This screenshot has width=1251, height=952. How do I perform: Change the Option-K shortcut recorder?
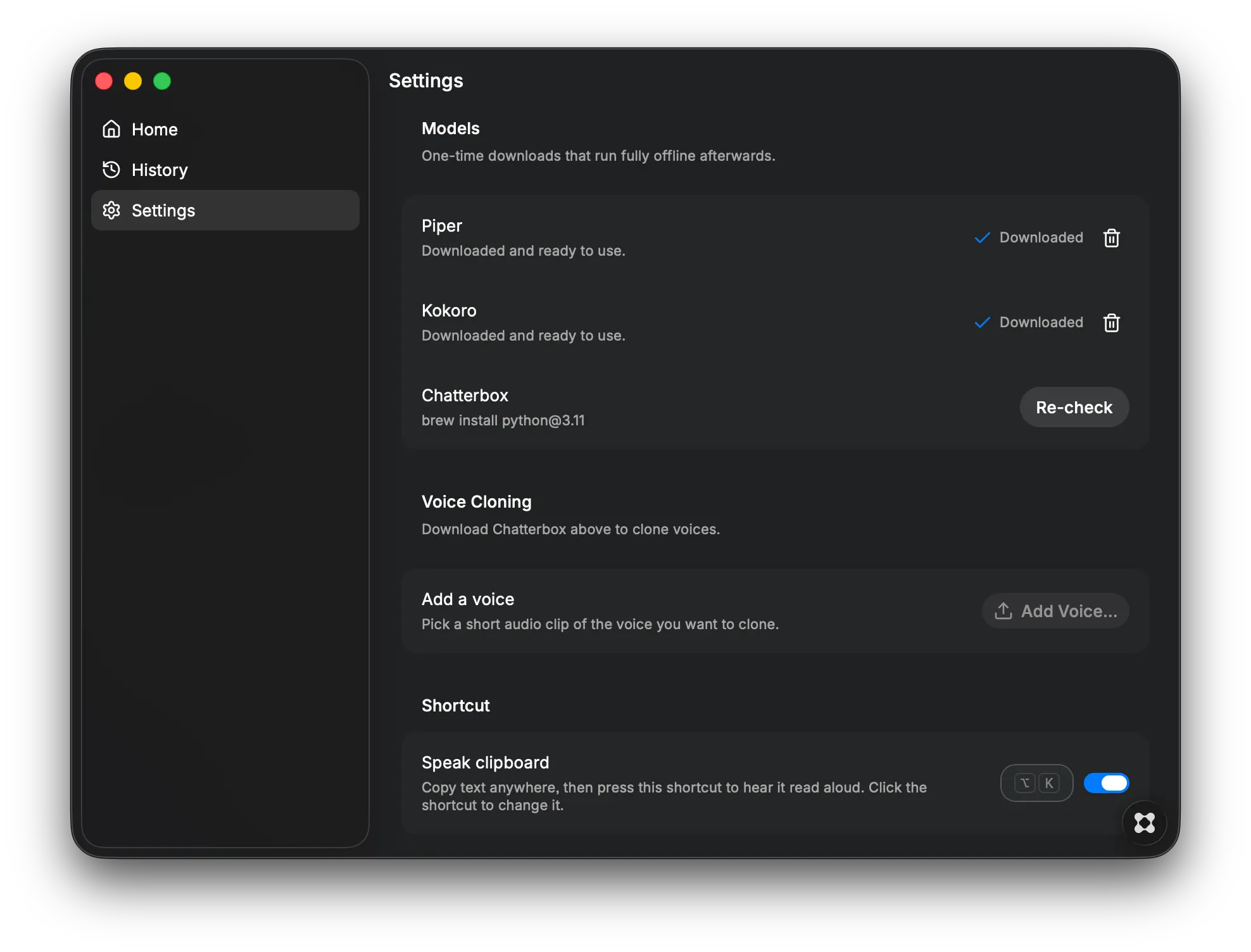[x=1036, y=783]
